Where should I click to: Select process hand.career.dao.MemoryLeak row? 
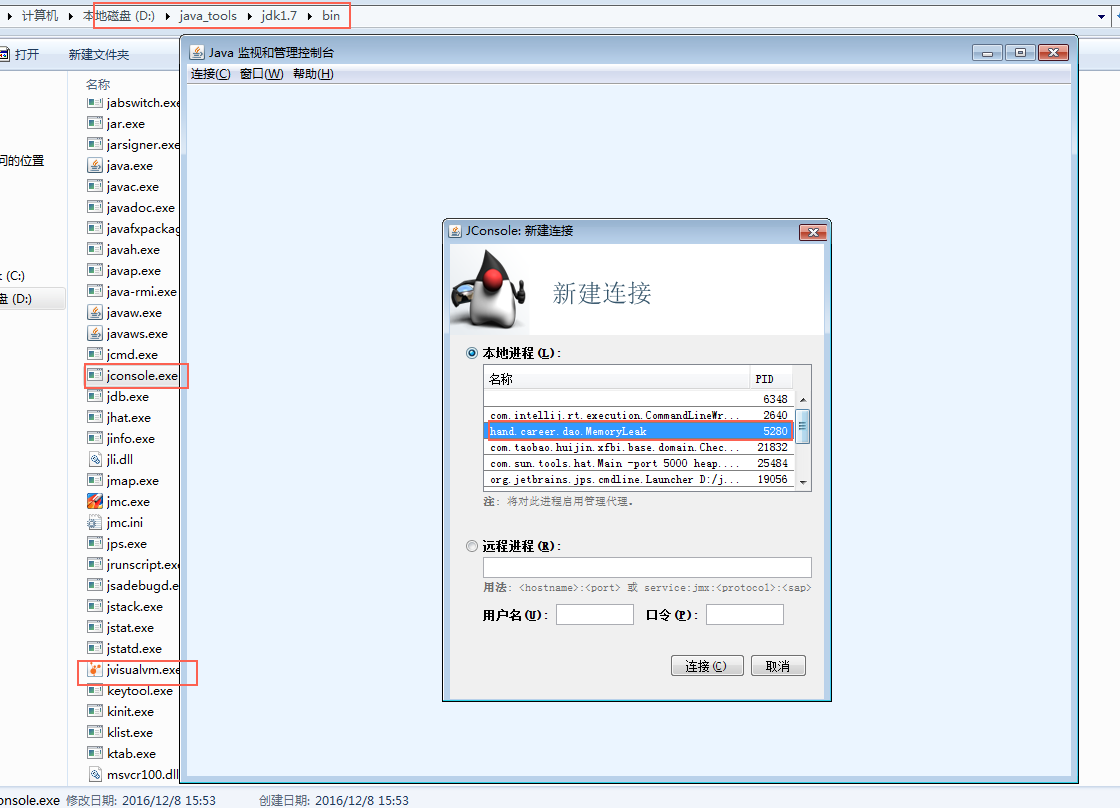[x=639, y=431]
